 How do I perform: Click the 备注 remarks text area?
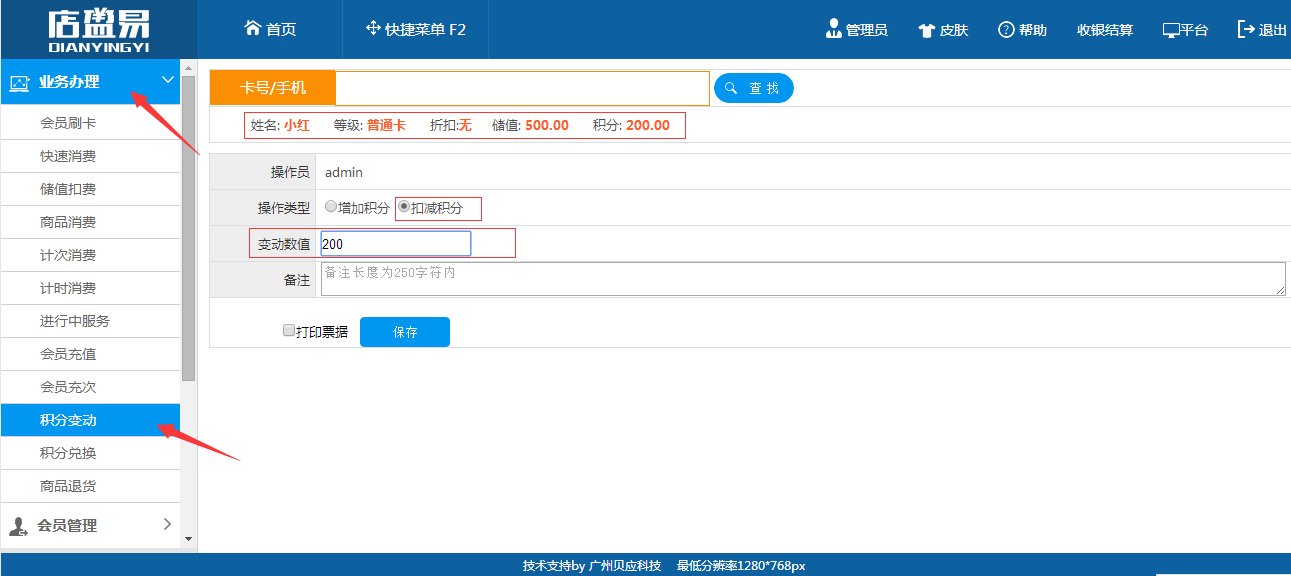[x=802, y=279]
